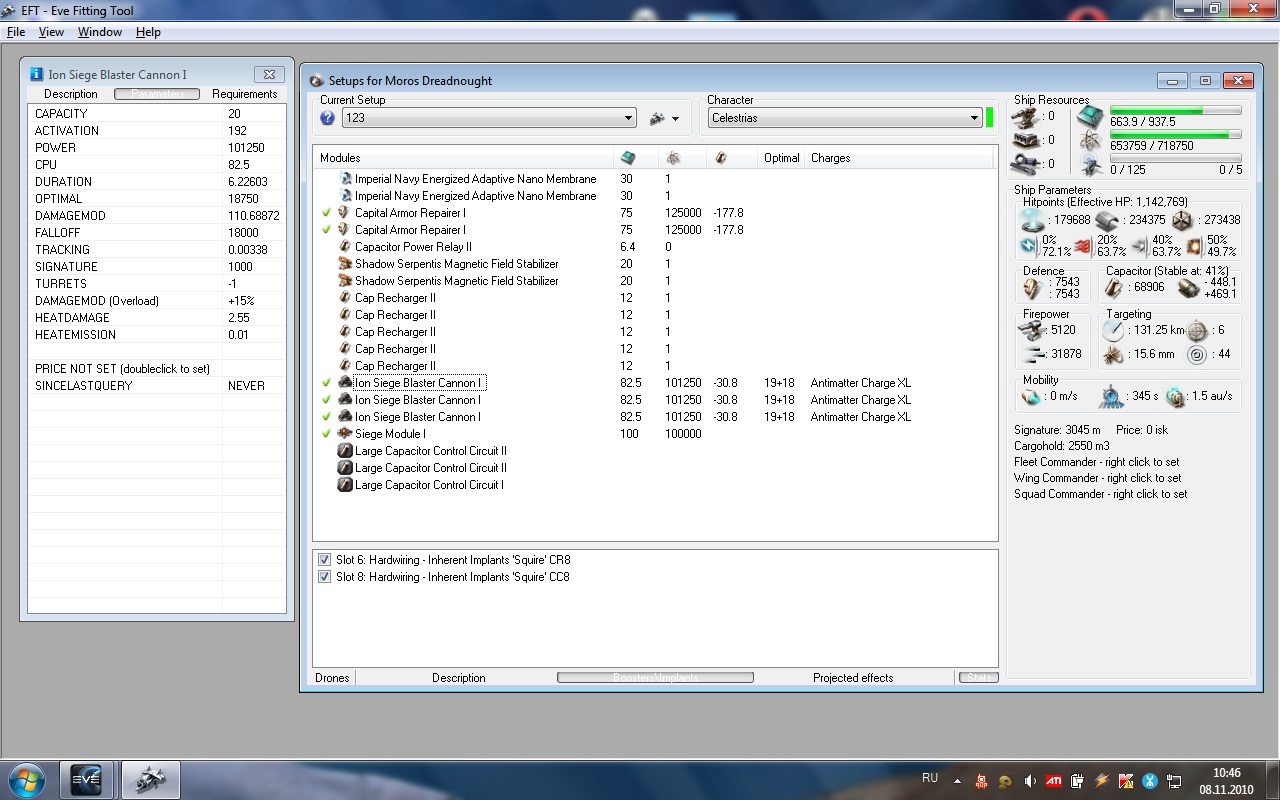Click the CPU usage bar 663.9 / 937.5
This screenshot has height=800, width=1280.
pos(1175,110)
